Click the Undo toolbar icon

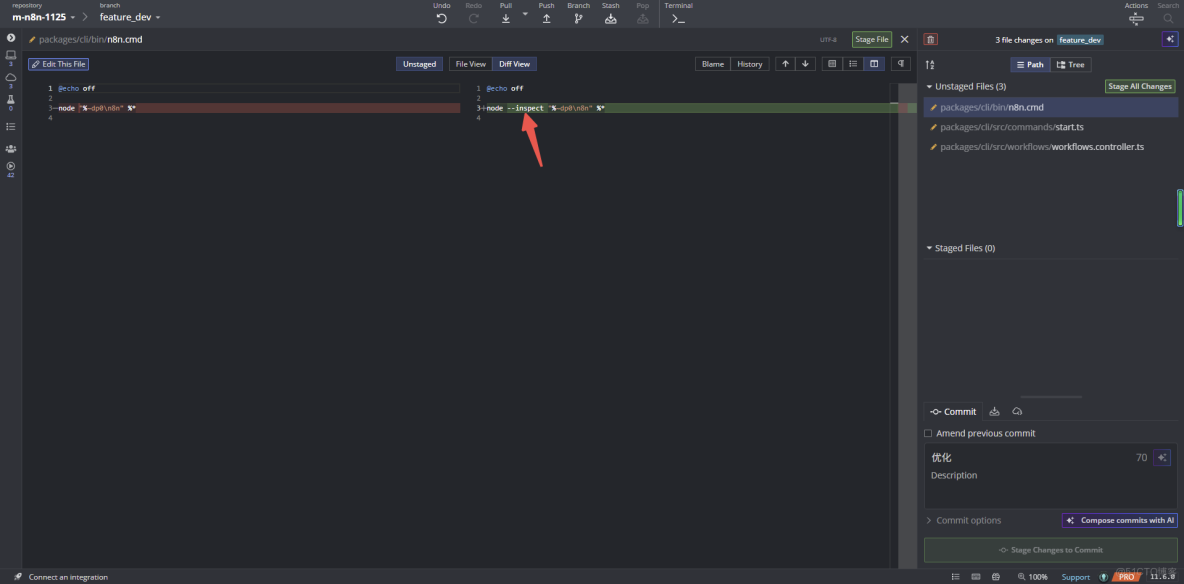click(442, 19)
